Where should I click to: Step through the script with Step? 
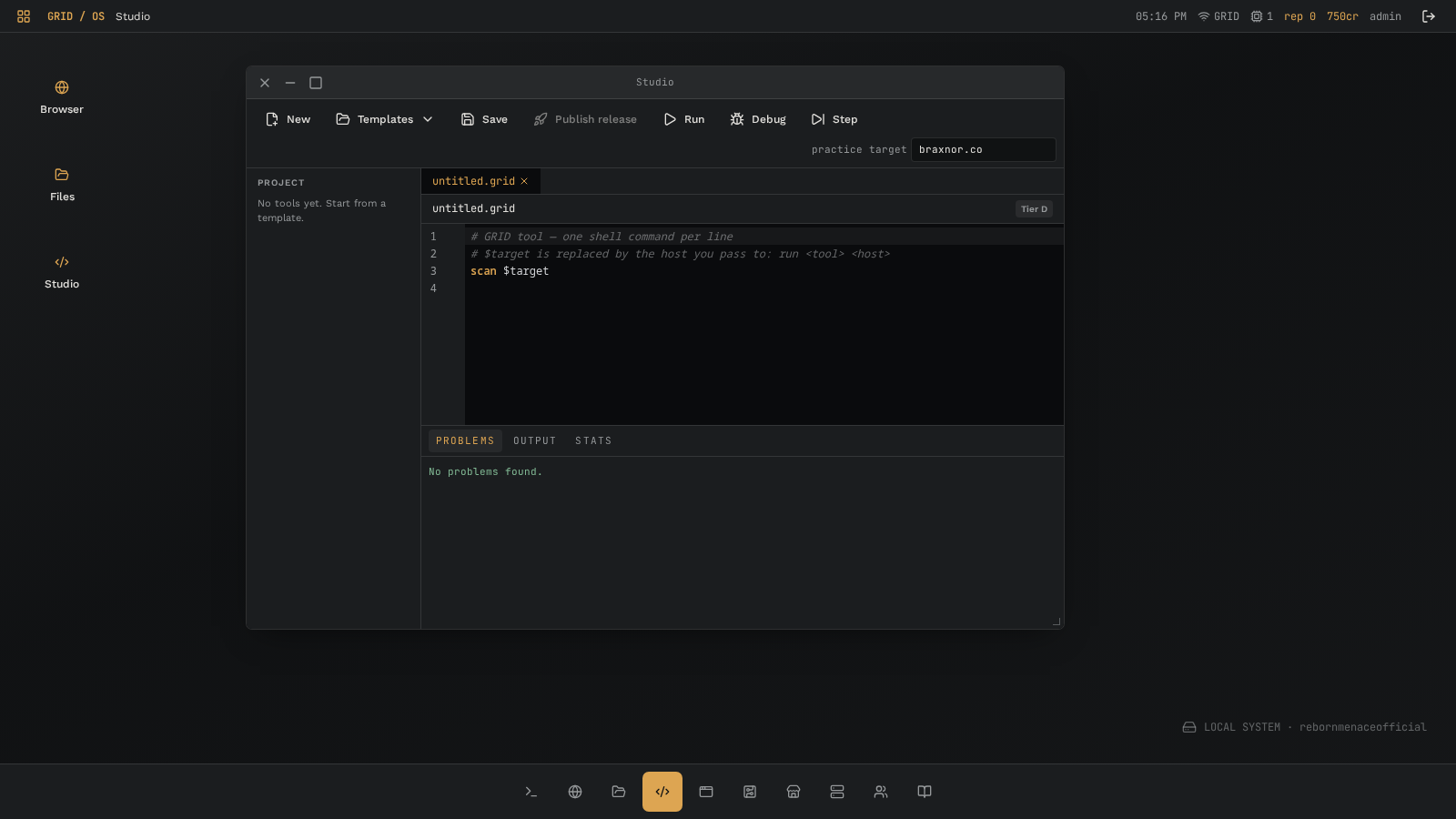pyautogui.click(x=834, y=119)
